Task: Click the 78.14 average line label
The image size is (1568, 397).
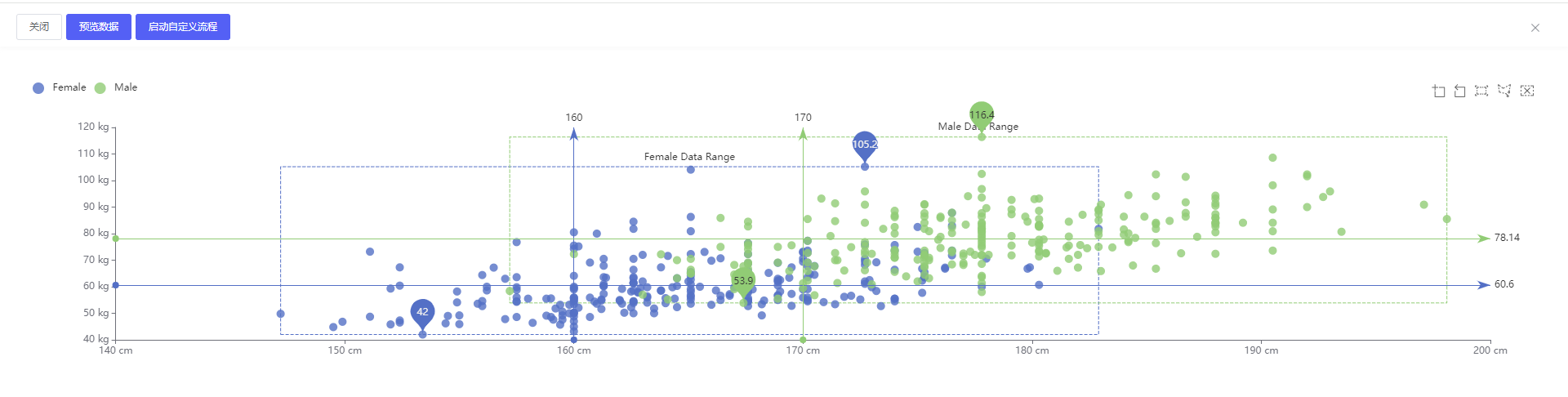Action: point(1507,238)
